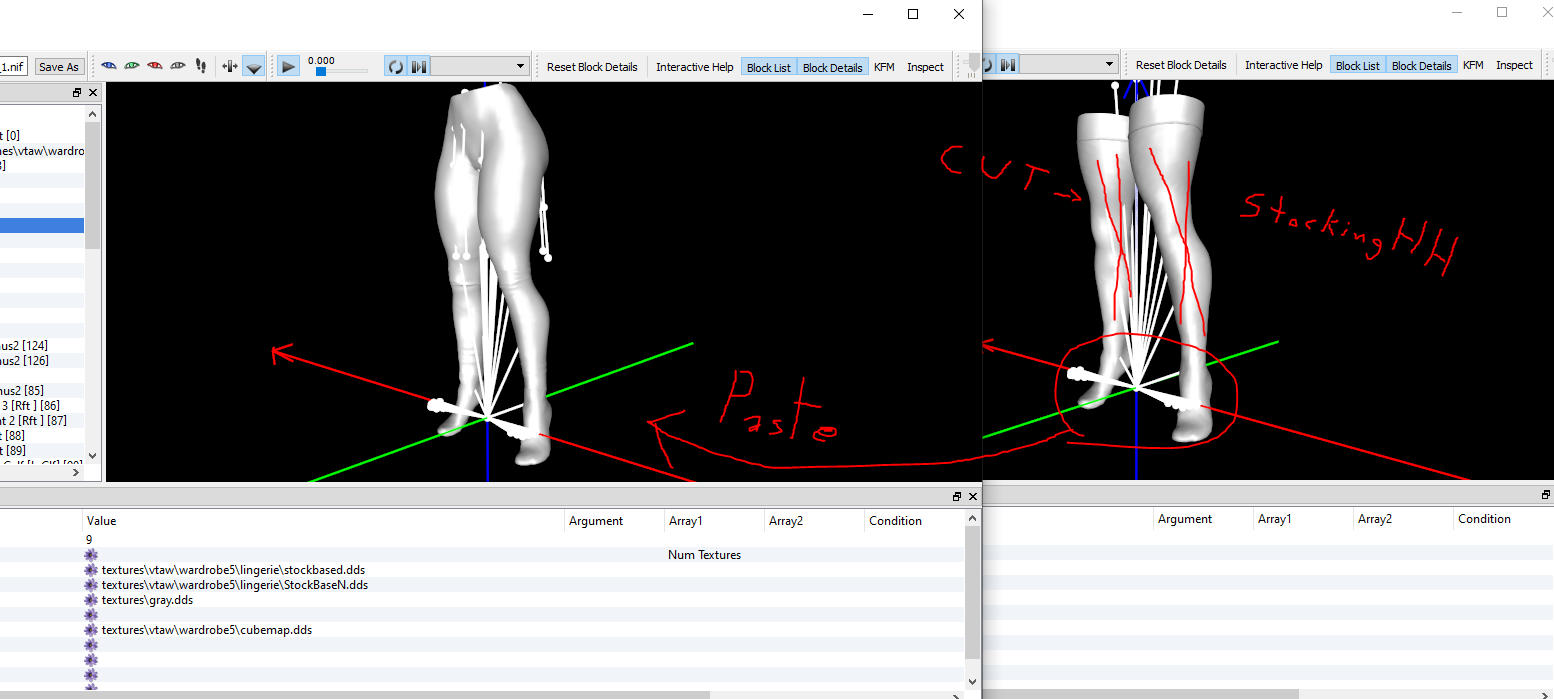Image resolution: width=1554 pixels, height=699 pixels.
Task: Toggle Block List in left window
Action: tap(769, 67)
